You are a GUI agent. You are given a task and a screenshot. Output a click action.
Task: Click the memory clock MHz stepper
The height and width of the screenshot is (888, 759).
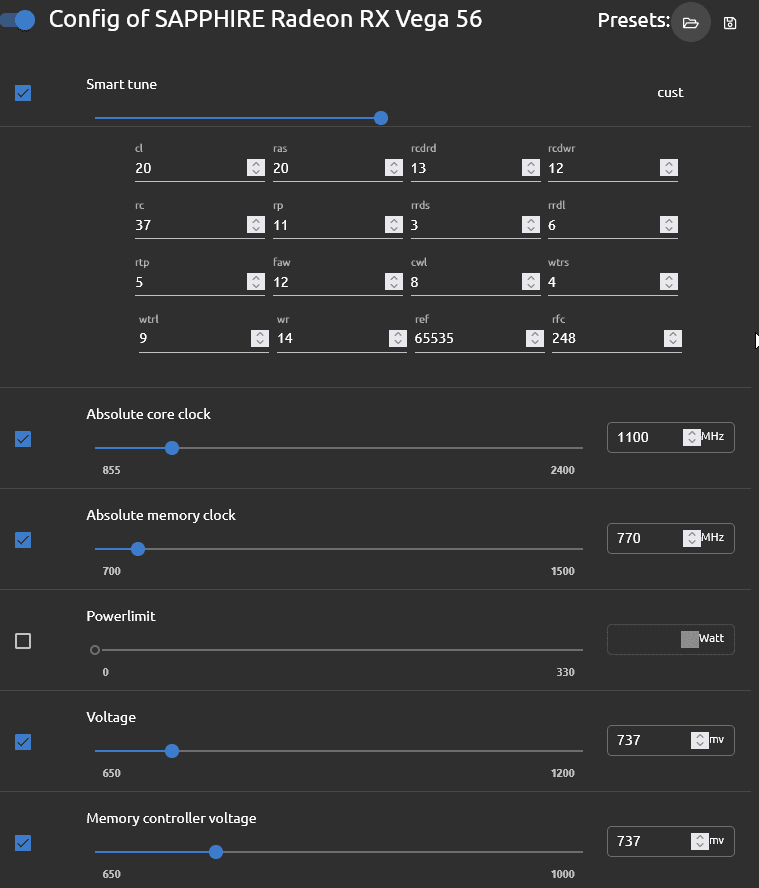[691, 538]
